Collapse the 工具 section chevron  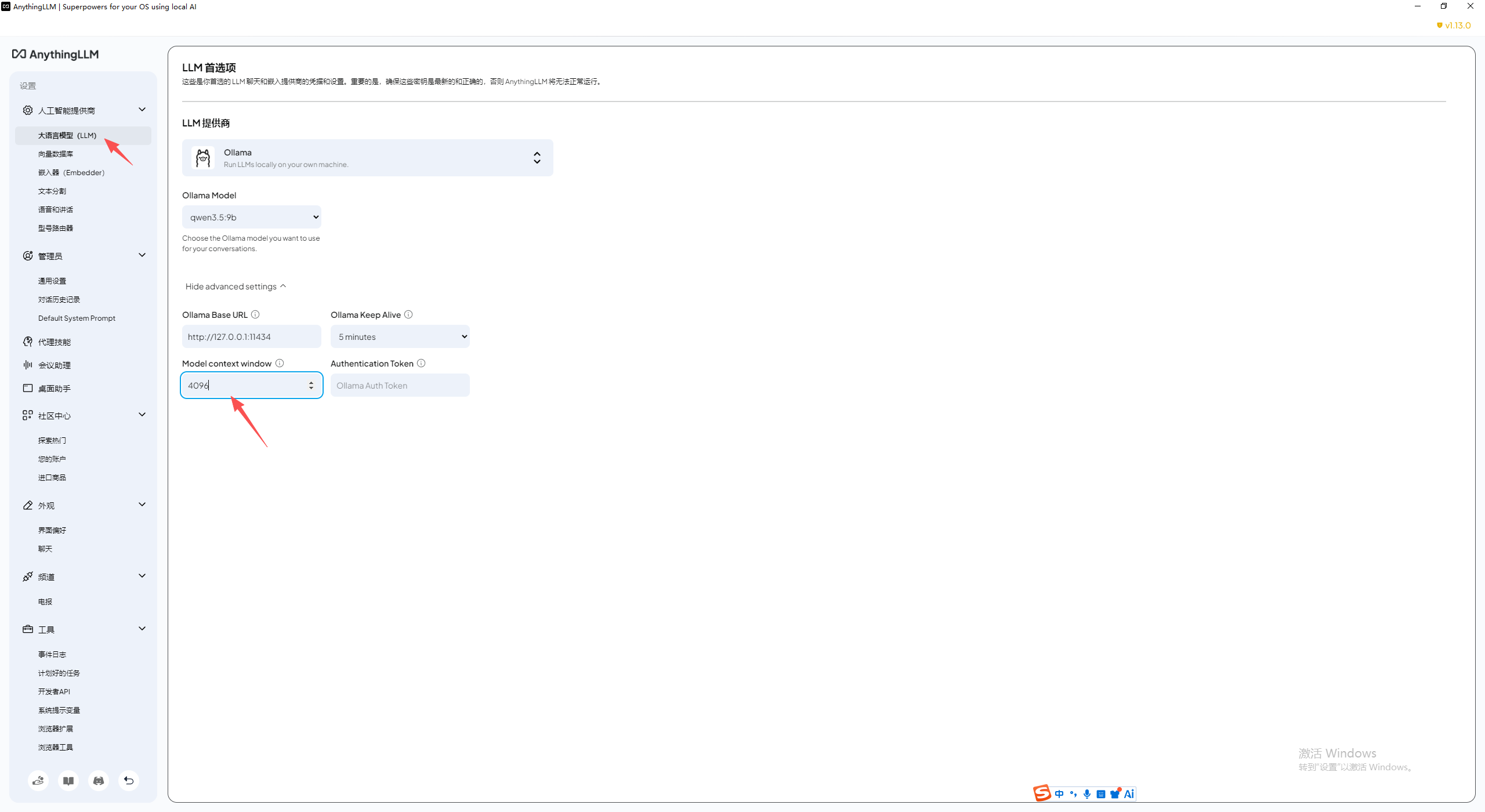pyautogui.click(x=142, y=629)
